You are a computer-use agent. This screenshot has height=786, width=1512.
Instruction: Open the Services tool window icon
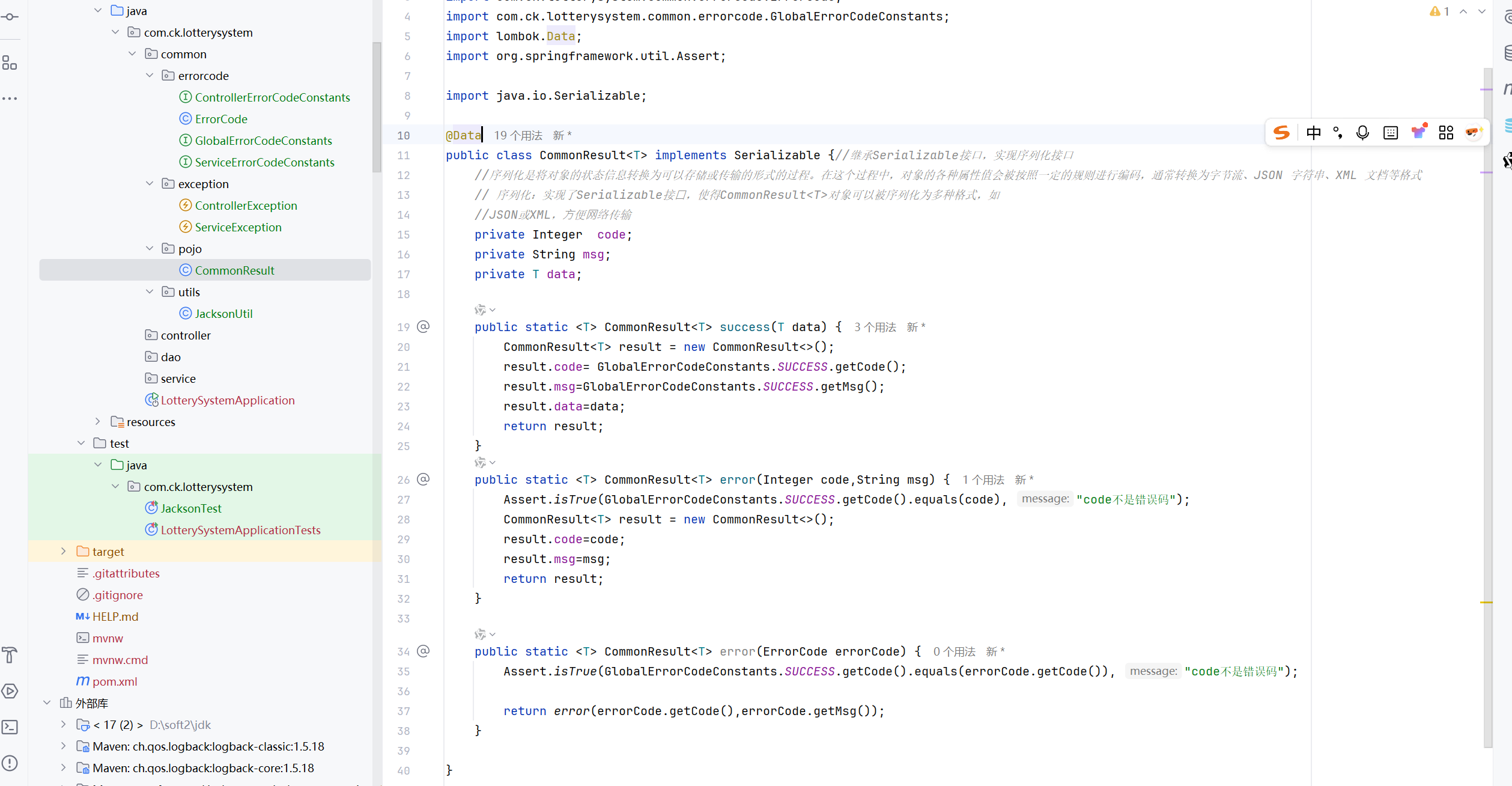(10, 691)
